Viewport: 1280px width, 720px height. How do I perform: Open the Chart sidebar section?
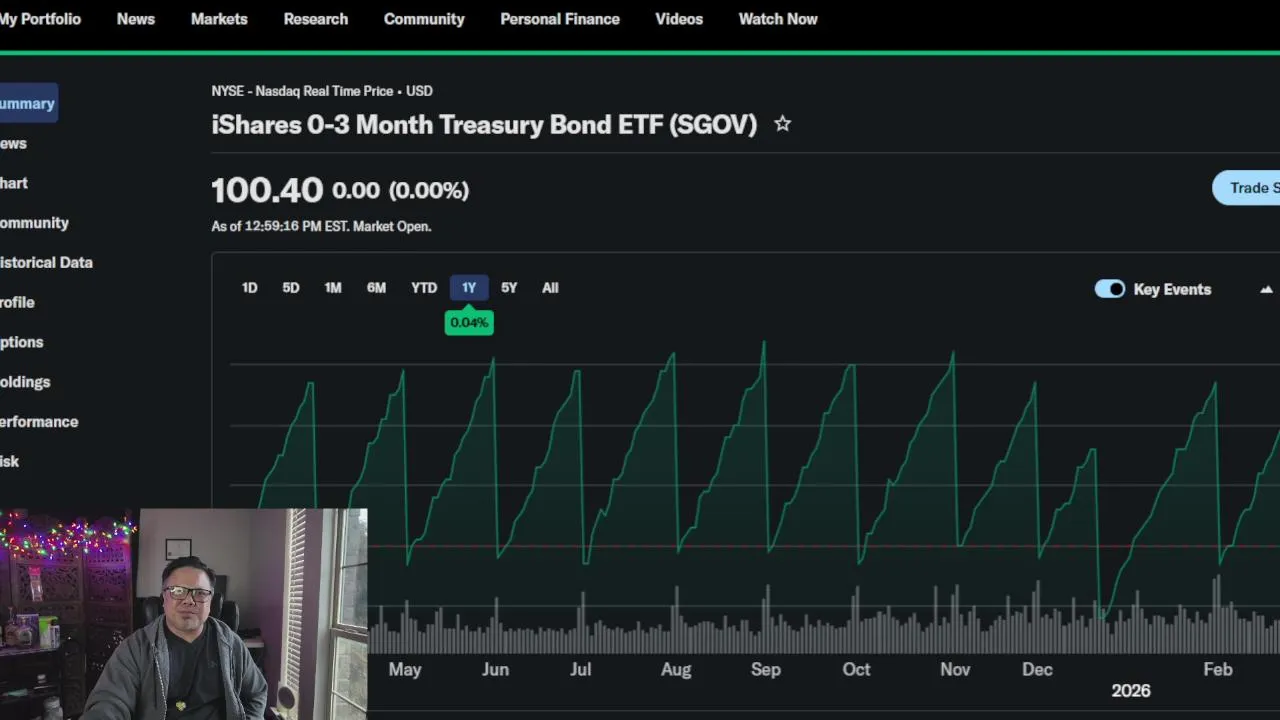coord(14,183)
